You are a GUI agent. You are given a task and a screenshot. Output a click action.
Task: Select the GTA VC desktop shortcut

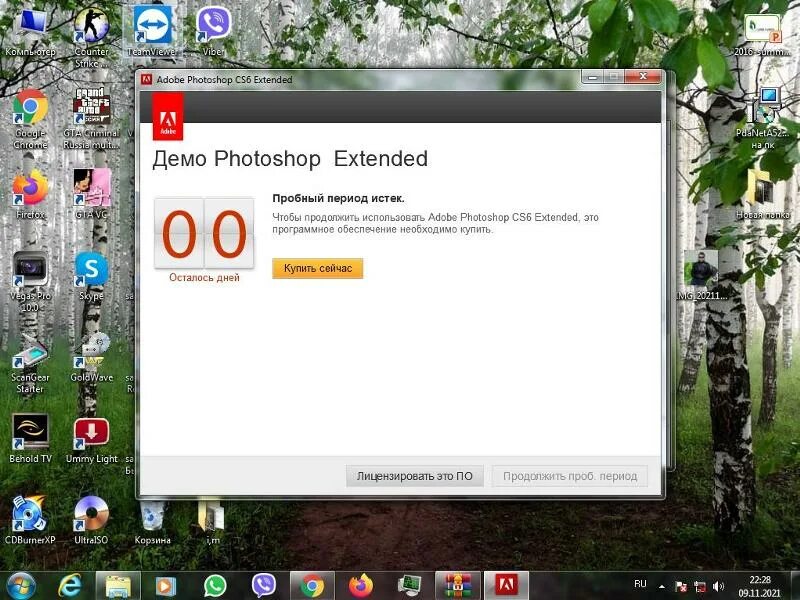[91, 194]
